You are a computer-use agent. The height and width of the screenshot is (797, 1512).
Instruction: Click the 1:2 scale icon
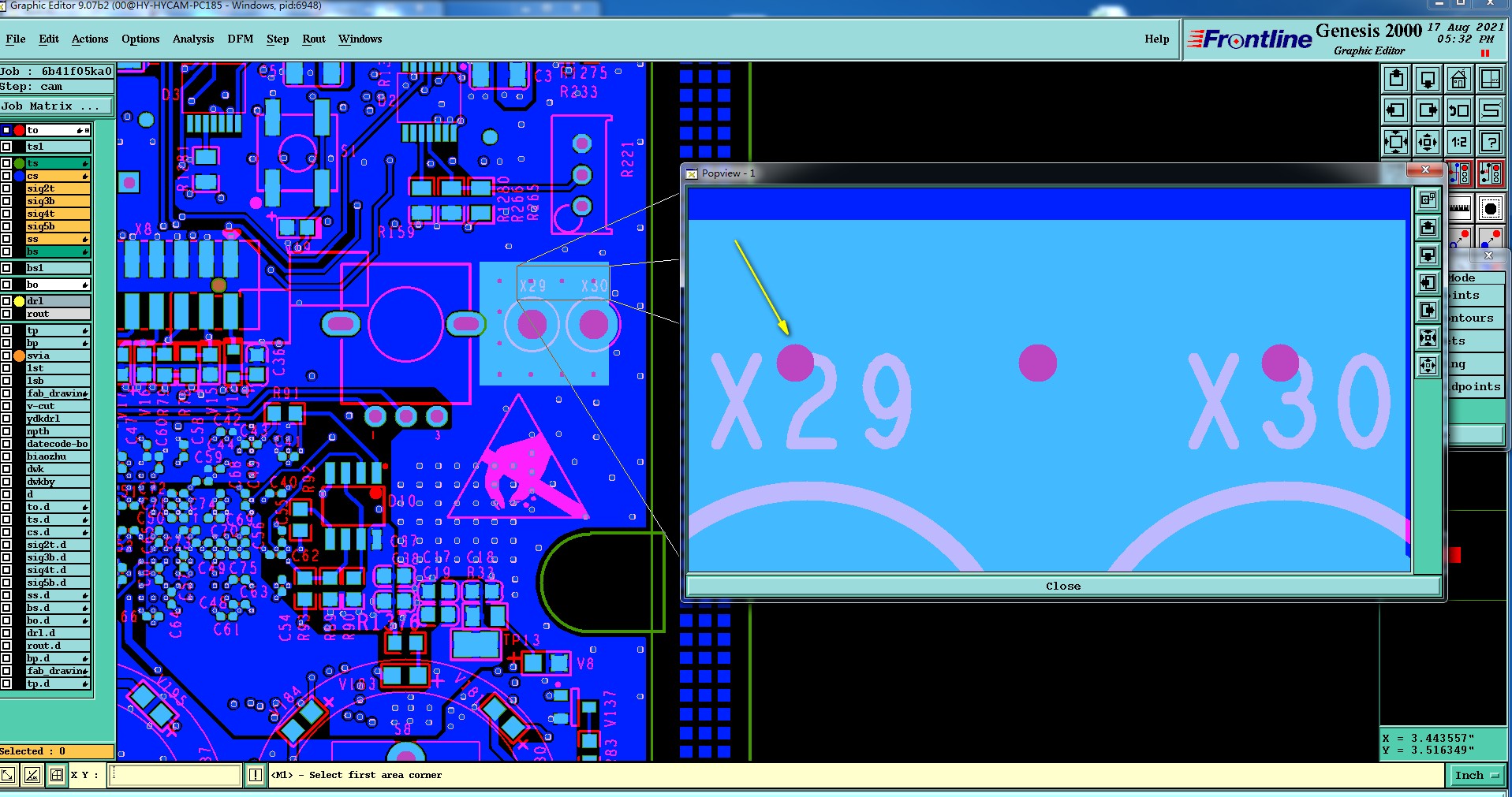point(1459,142)
